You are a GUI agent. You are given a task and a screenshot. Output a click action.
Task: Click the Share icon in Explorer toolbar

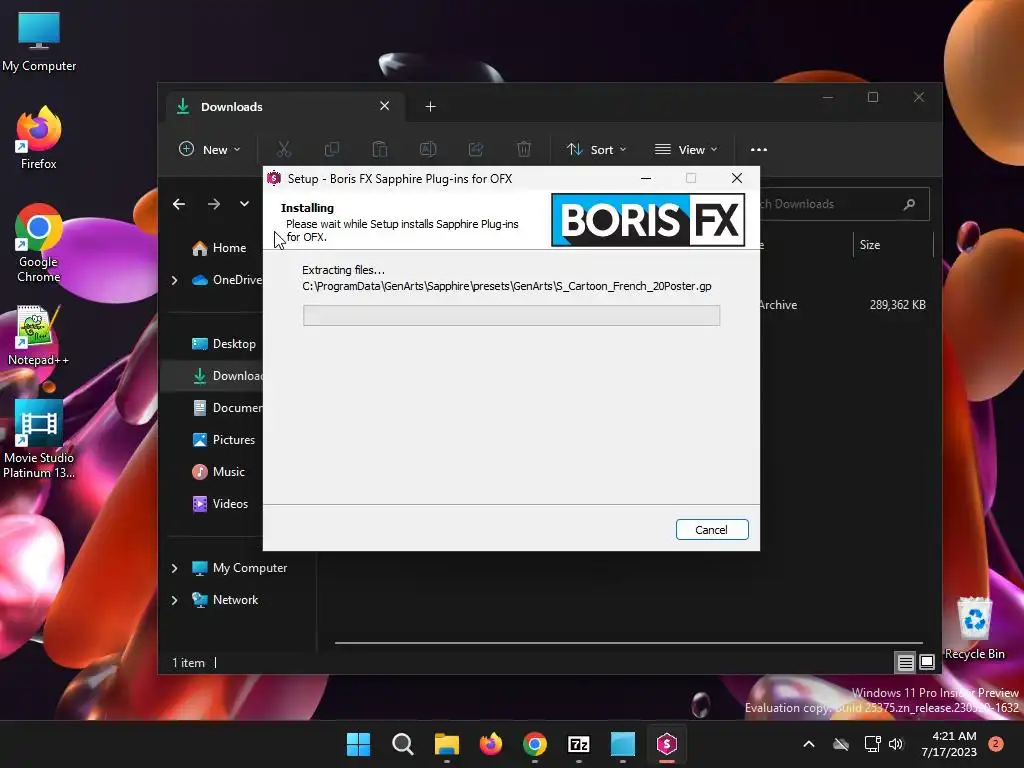click(x=475, y=150)
